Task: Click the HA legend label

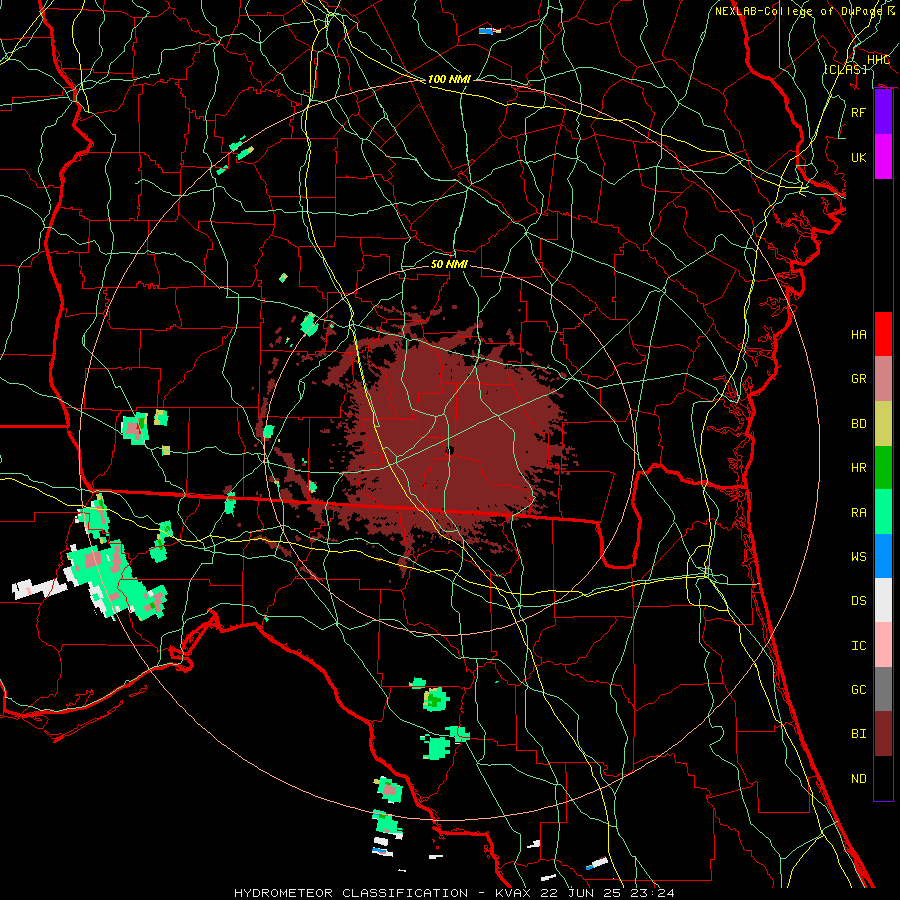Action: click(859, 335)
